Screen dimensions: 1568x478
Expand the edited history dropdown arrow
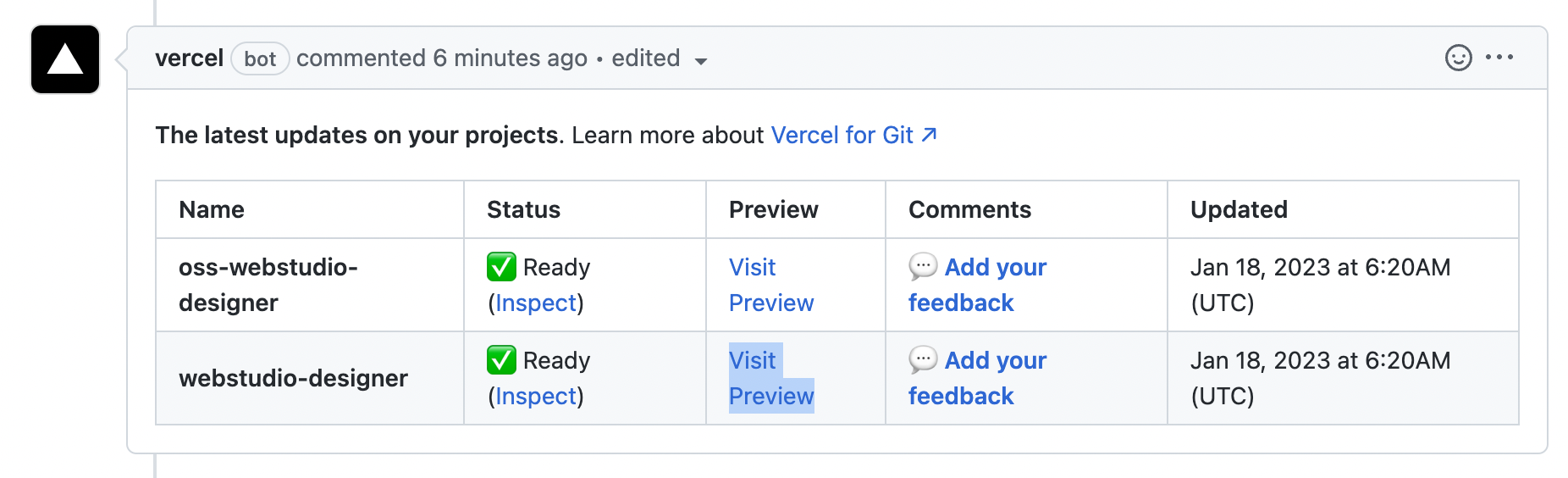701,60
